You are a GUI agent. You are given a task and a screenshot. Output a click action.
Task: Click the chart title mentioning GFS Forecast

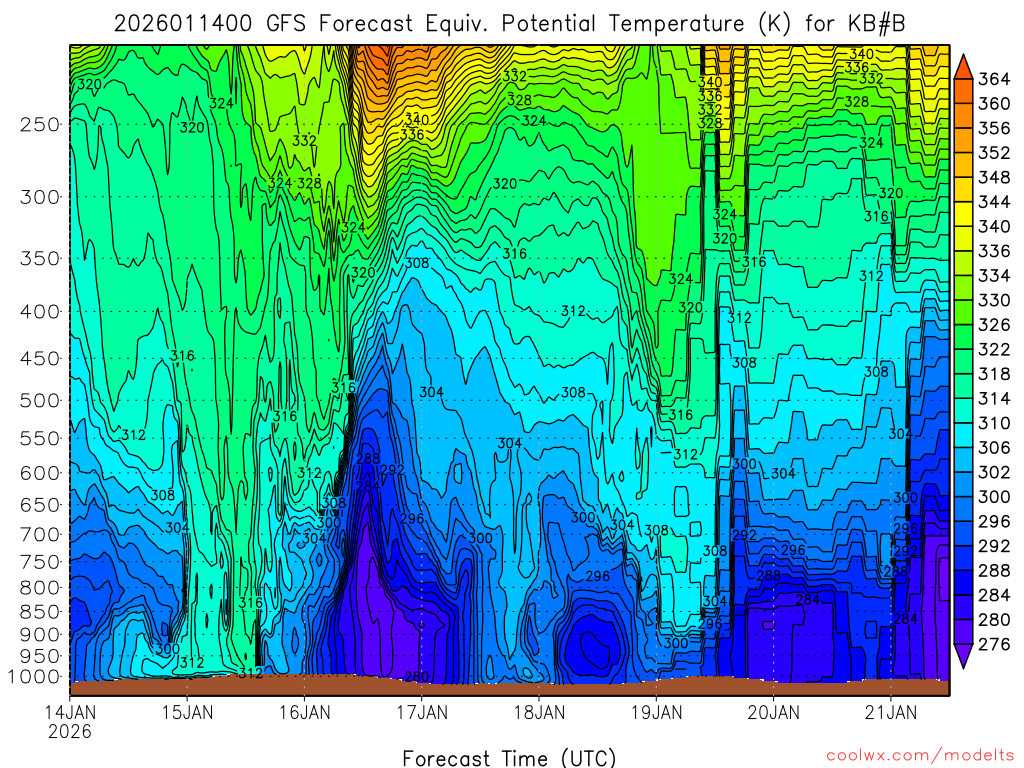[x=509, y=24]
